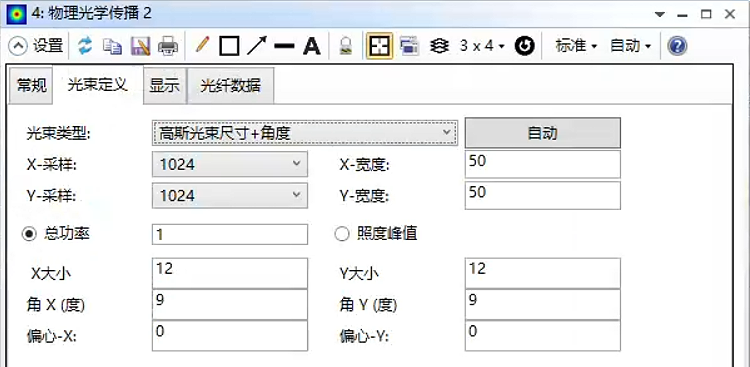Select the 照度峰值 radio button
The image size is (750, 367).
pyautogui.click(x=342, y=234)
